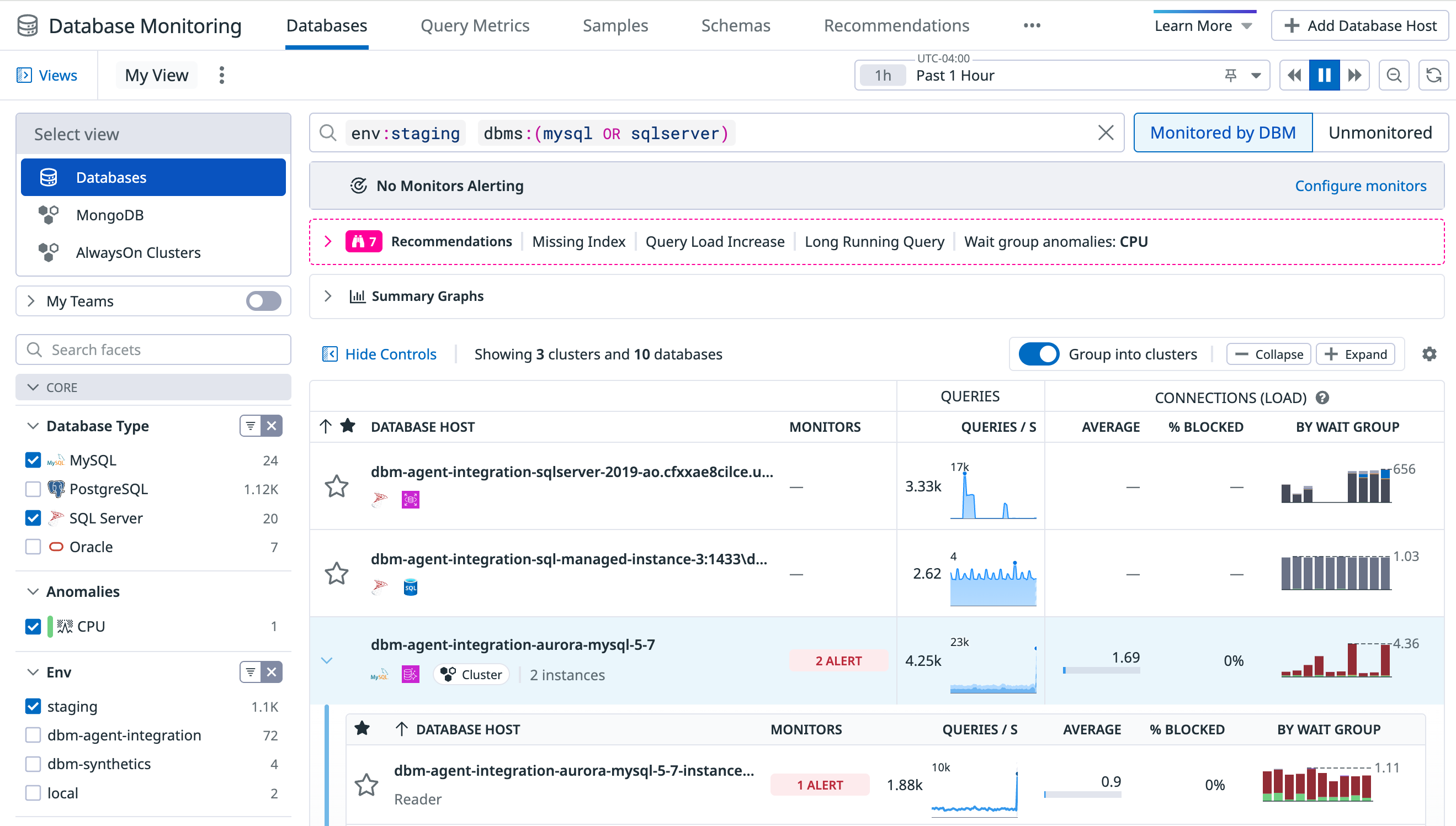1456x826 pixels.
Task: Click the recommendations binoculars badge
Action: 363,242
